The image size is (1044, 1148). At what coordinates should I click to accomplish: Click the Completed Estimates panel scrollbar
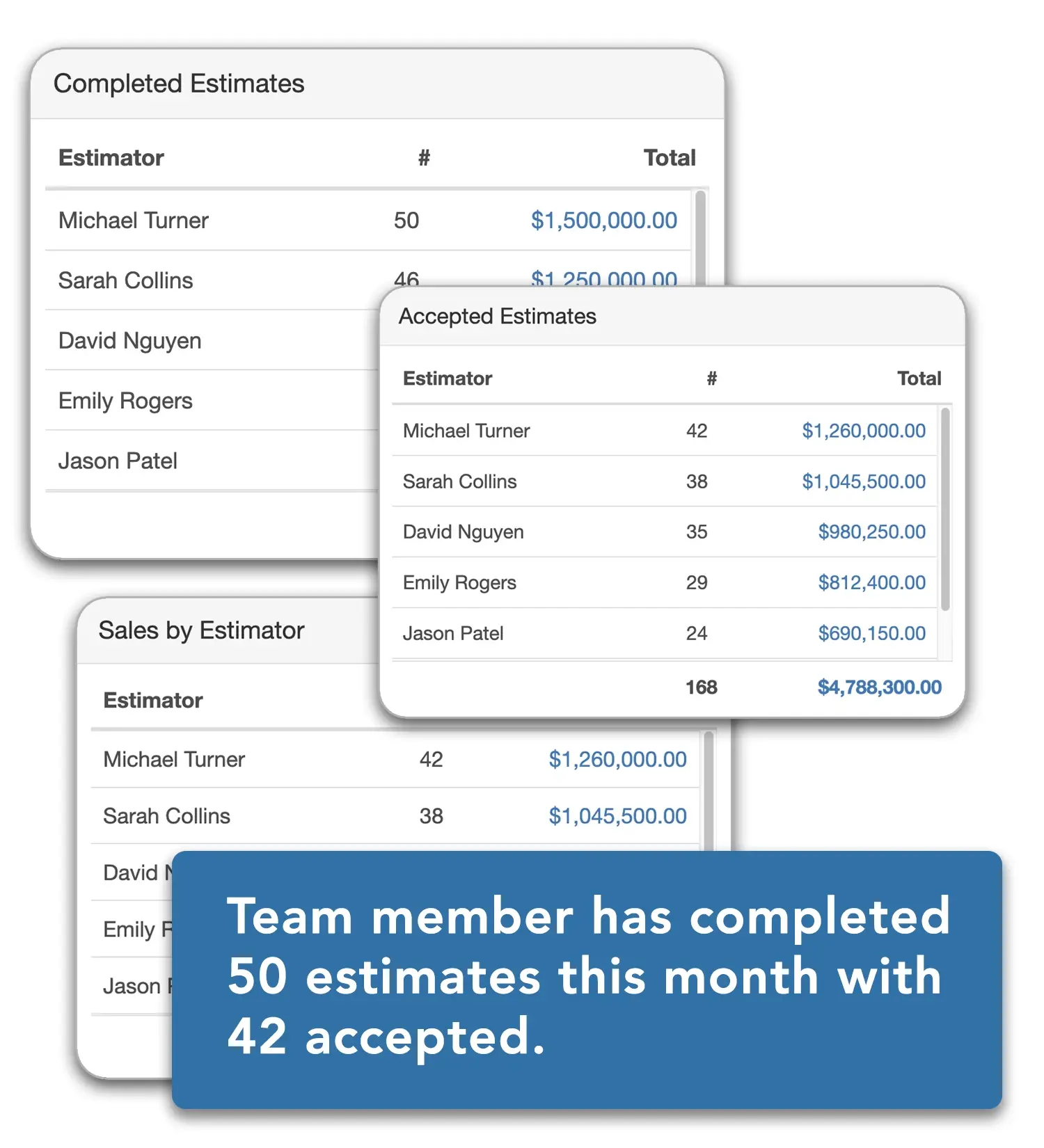point(700,237)
